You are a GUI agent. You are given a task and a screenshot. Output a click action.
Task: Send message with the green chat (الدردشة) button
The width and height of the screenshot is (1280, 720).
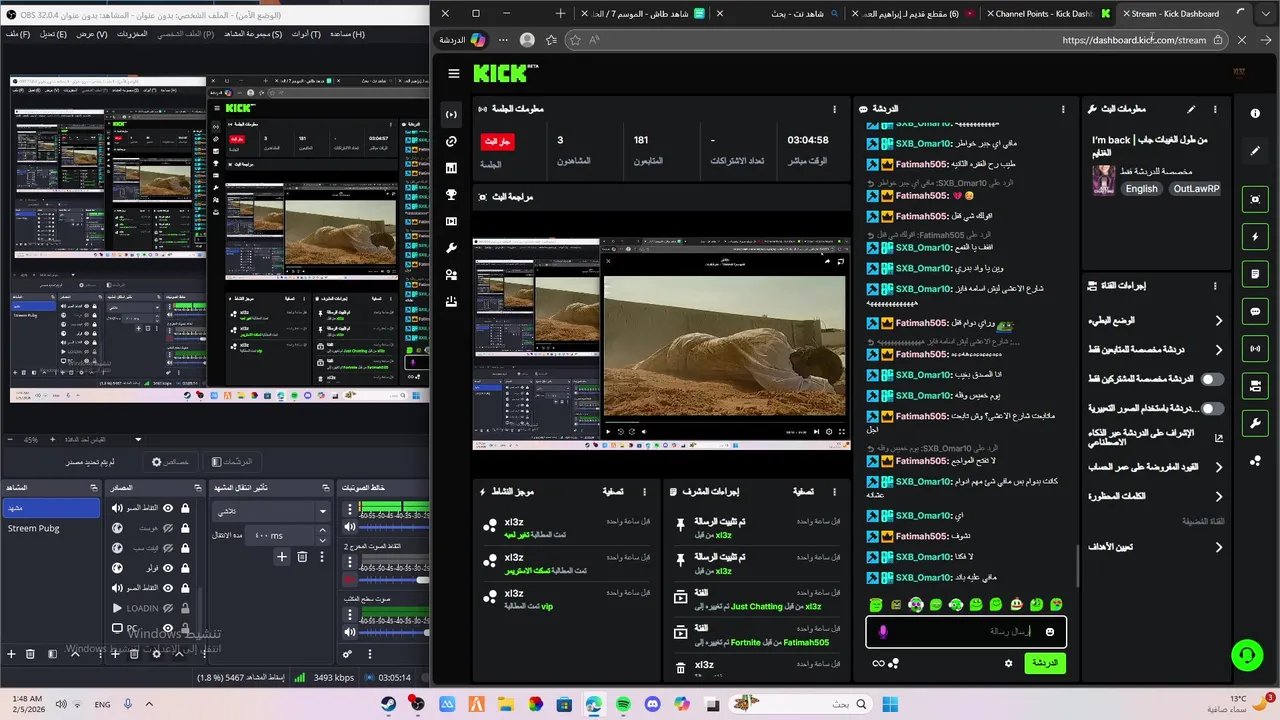[1045, 663]
